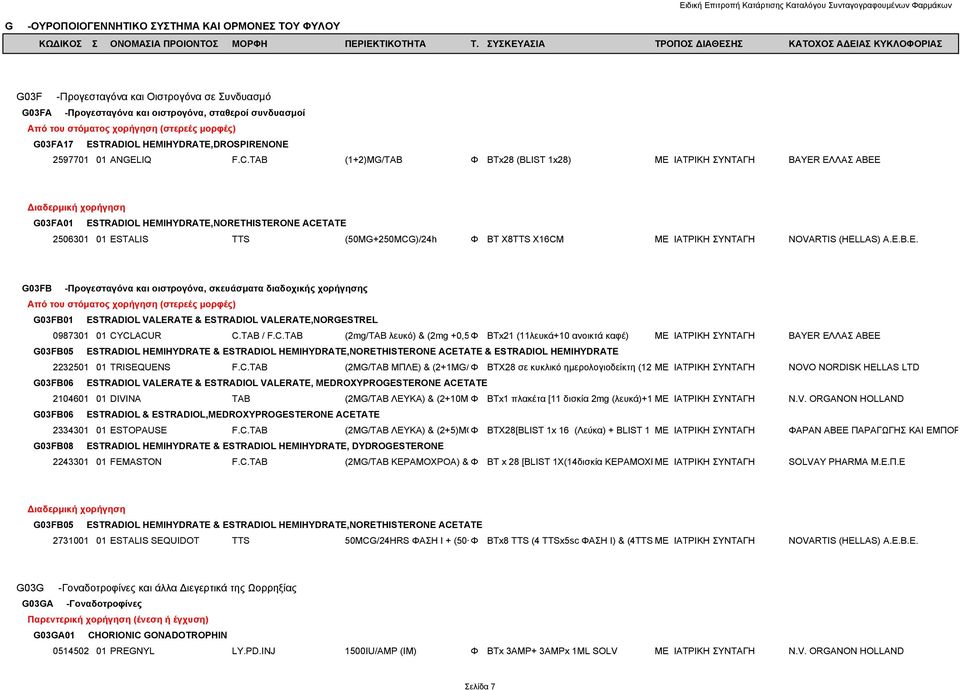Select the G03FA subgroup heading
Image resolution: width=960 pixels, height=690 pixels.
click(x=163, y=113)
